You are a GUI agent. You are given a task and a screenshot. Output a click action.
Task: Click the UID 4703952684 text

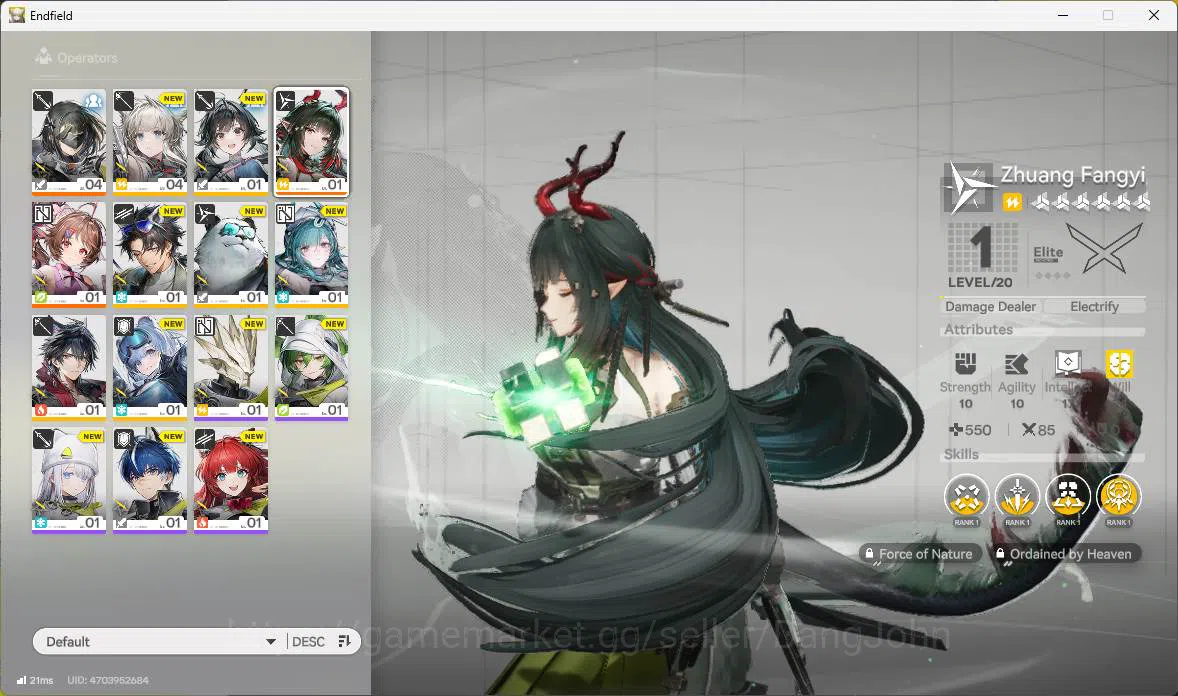[x=108, y=680]
